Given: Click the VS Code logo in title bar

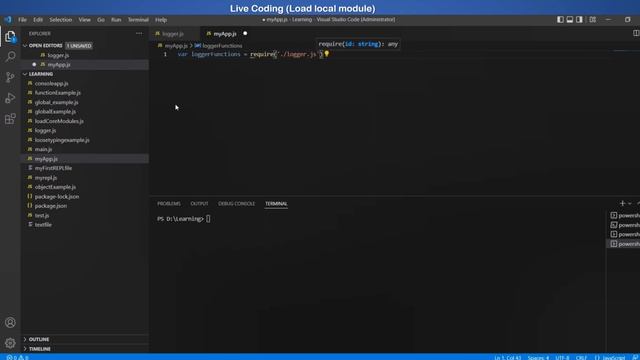Looking at the screenshot, I should [x=8, y=20].
